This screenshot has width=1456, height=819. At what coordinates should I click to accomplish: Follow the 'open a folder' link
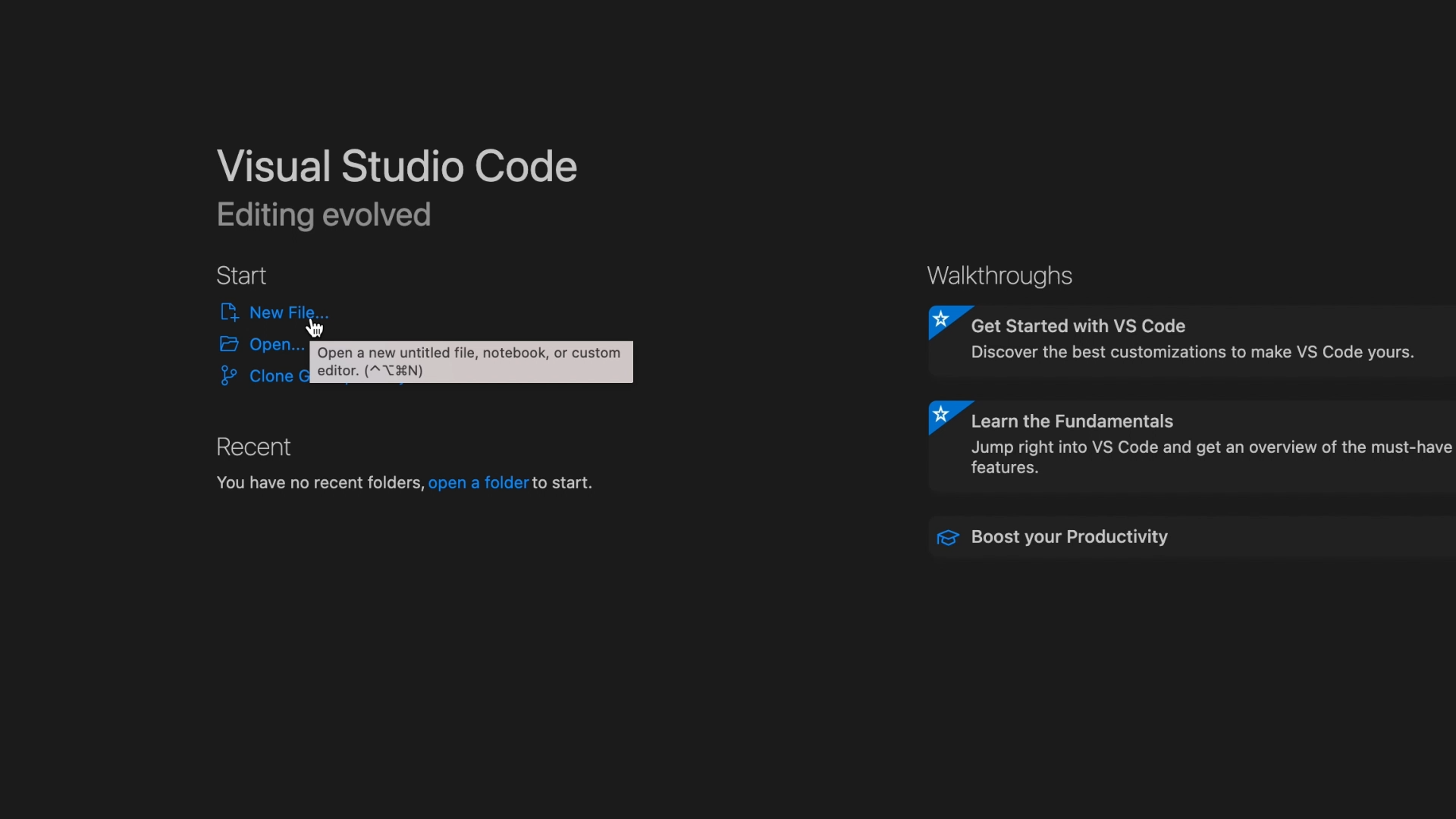479,483
